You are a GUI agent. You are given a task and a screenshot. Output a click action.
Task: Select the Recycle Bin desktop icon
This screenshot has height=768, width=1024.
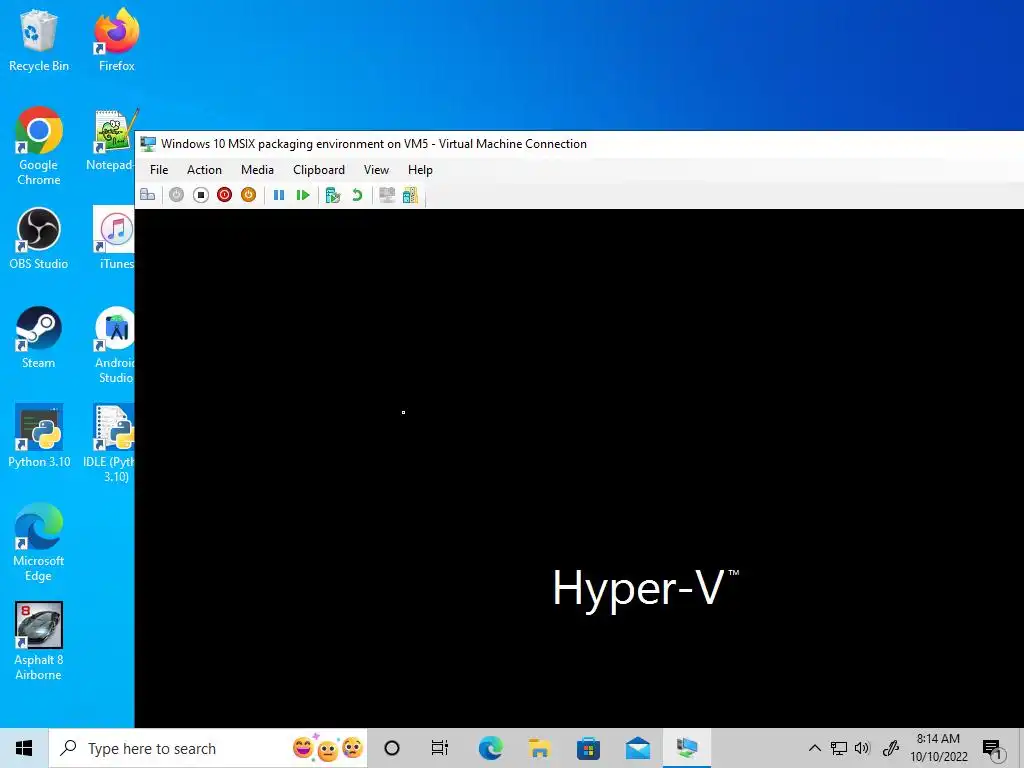[x=39, y=40]
